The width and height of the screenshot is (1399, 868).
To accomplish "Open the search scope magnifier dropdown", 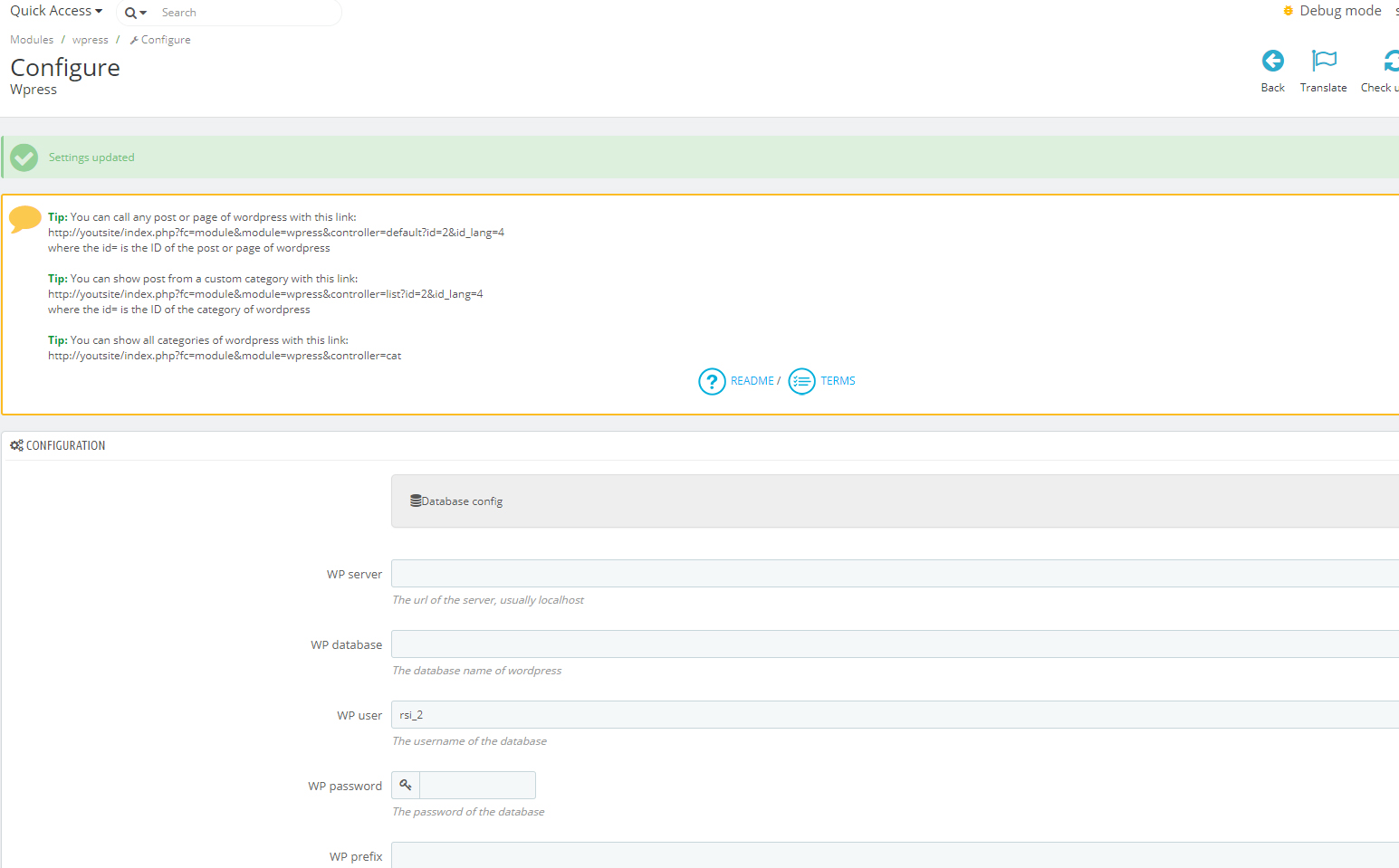I will (136, 13).
